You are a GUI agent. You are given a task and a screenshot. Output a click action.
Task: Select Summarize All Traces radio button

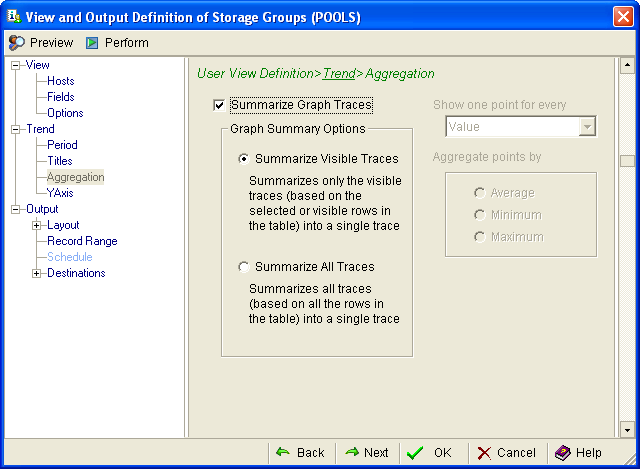click(x=244, y=267)
